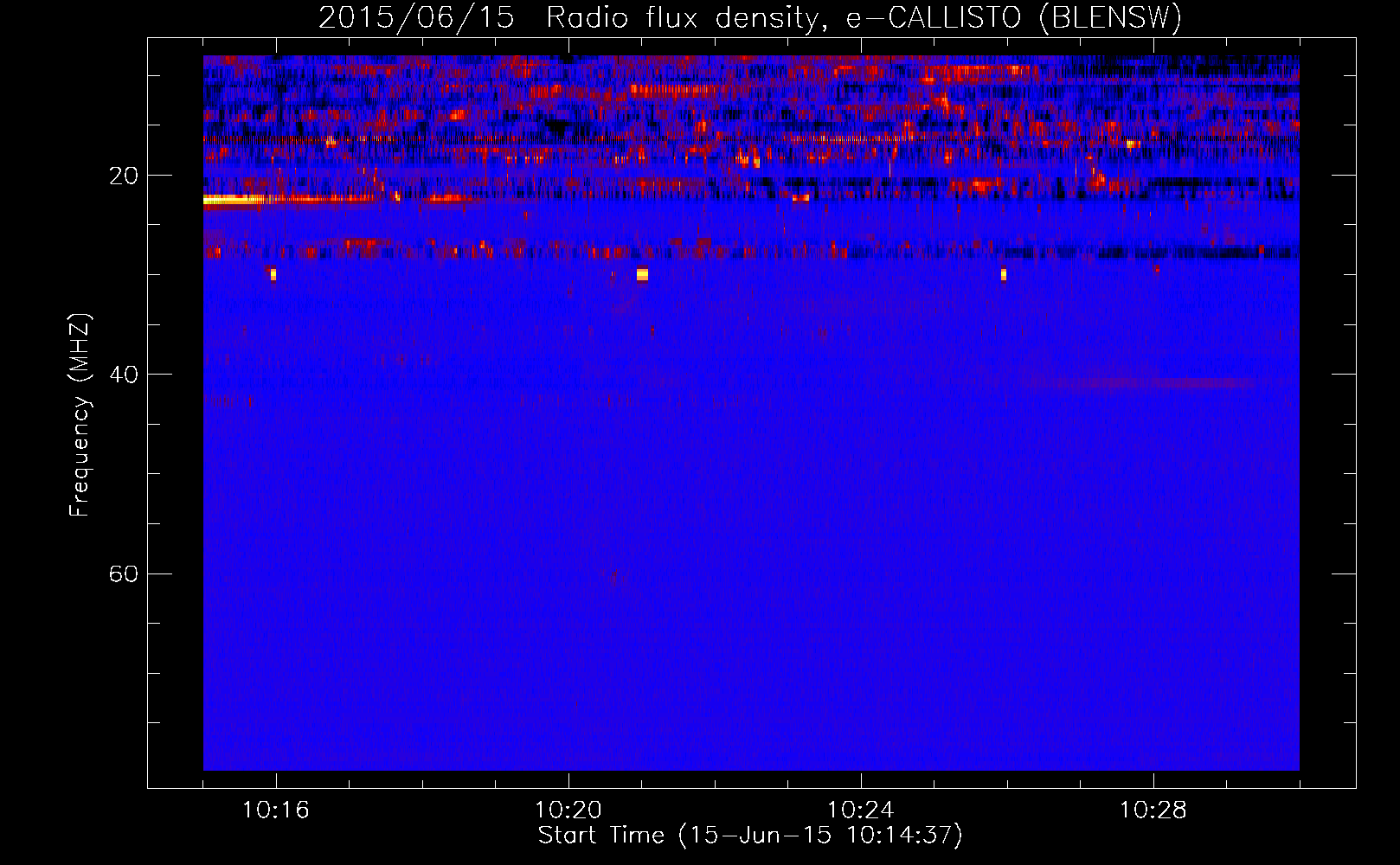The width and height of the screenshot is (1400, 865).
Task: Click the plot title '2015/06/15 Radio flux density'
Action: [x=568, y=17]
